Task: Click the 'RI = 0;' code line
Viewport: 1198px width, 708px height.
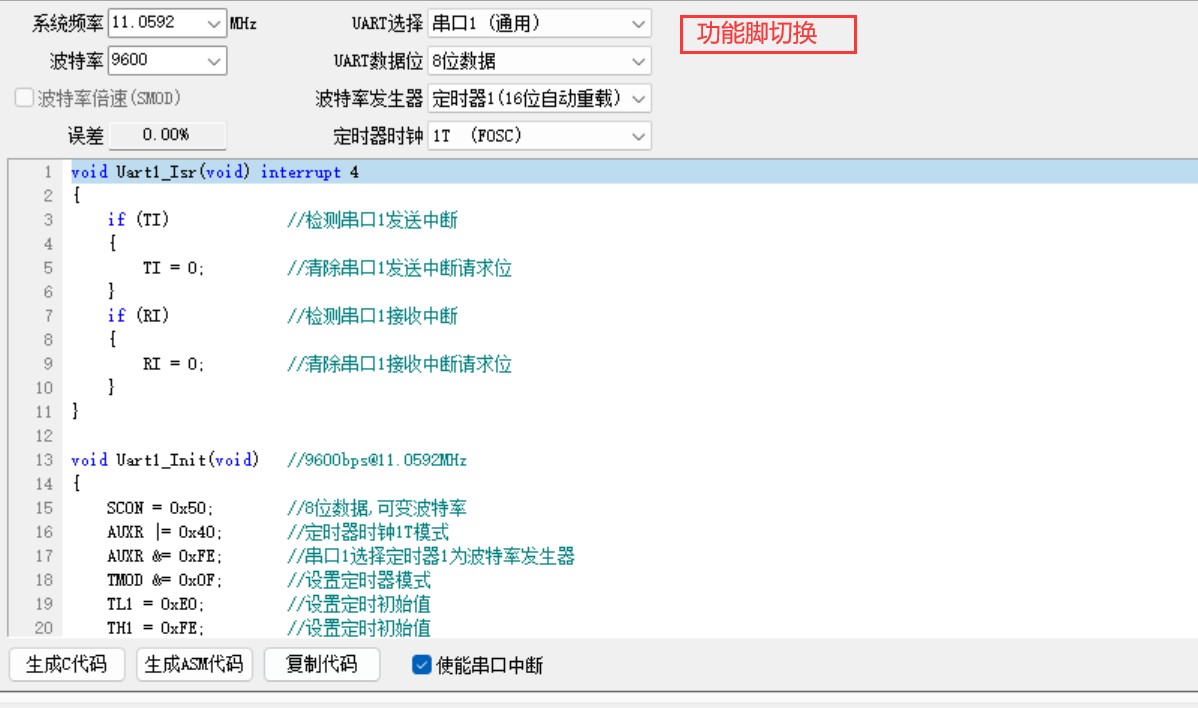Action: (x=173, y=364)
